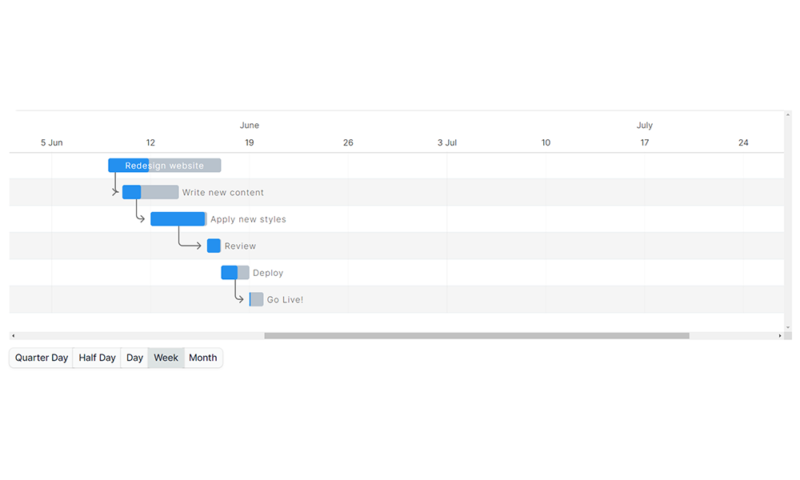Select the Review task bar
Viewport: 800px width, 480px height.
click(x=214, y=246)
